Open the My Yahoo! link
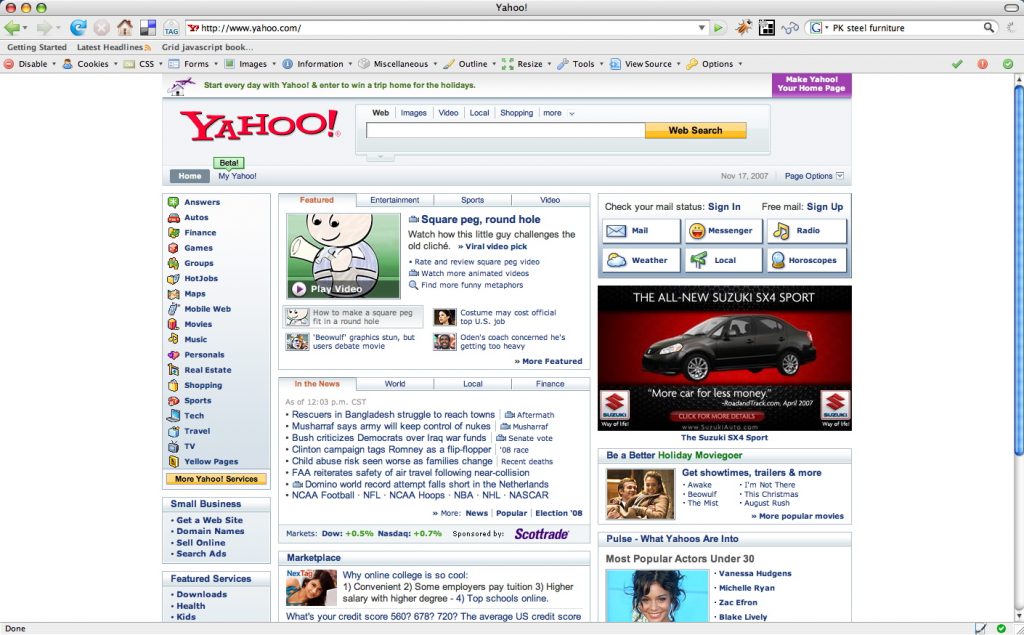 pyautogui.click(x=237, y=176)
